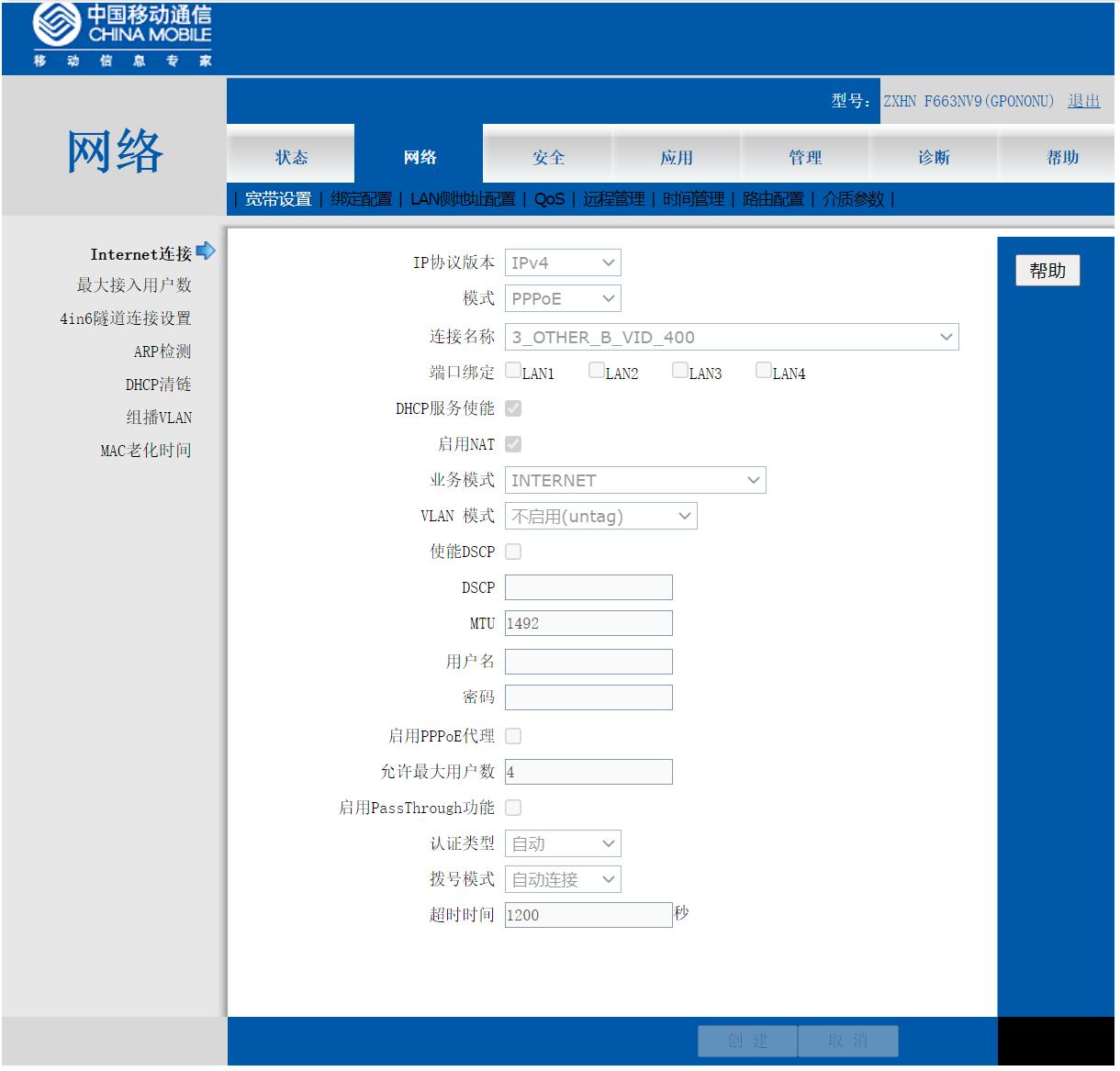1120x1071 pixels.
Task: Open 组播VLAN in the sidebar
Action: tap(159, 418)
